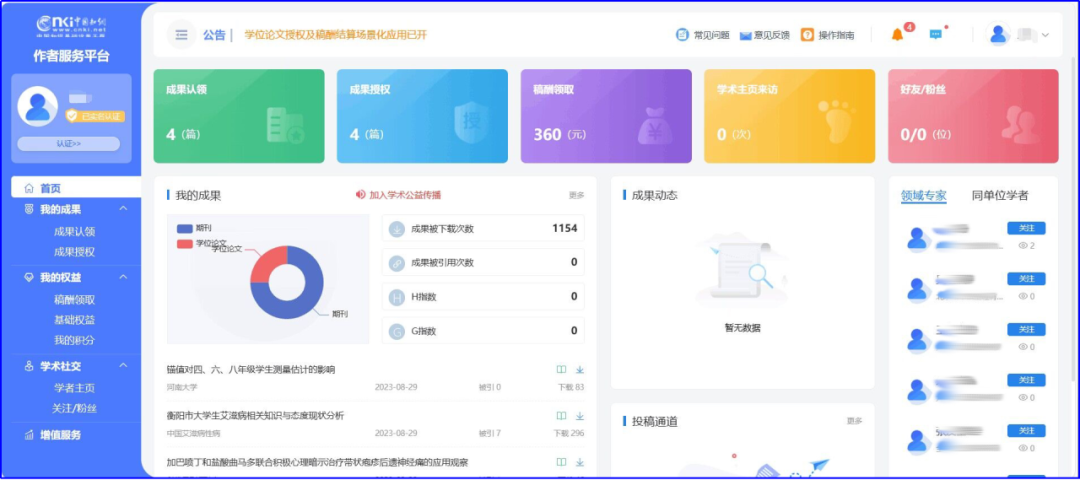Open the notification bell icon
1080x480 pixels.
897,35
